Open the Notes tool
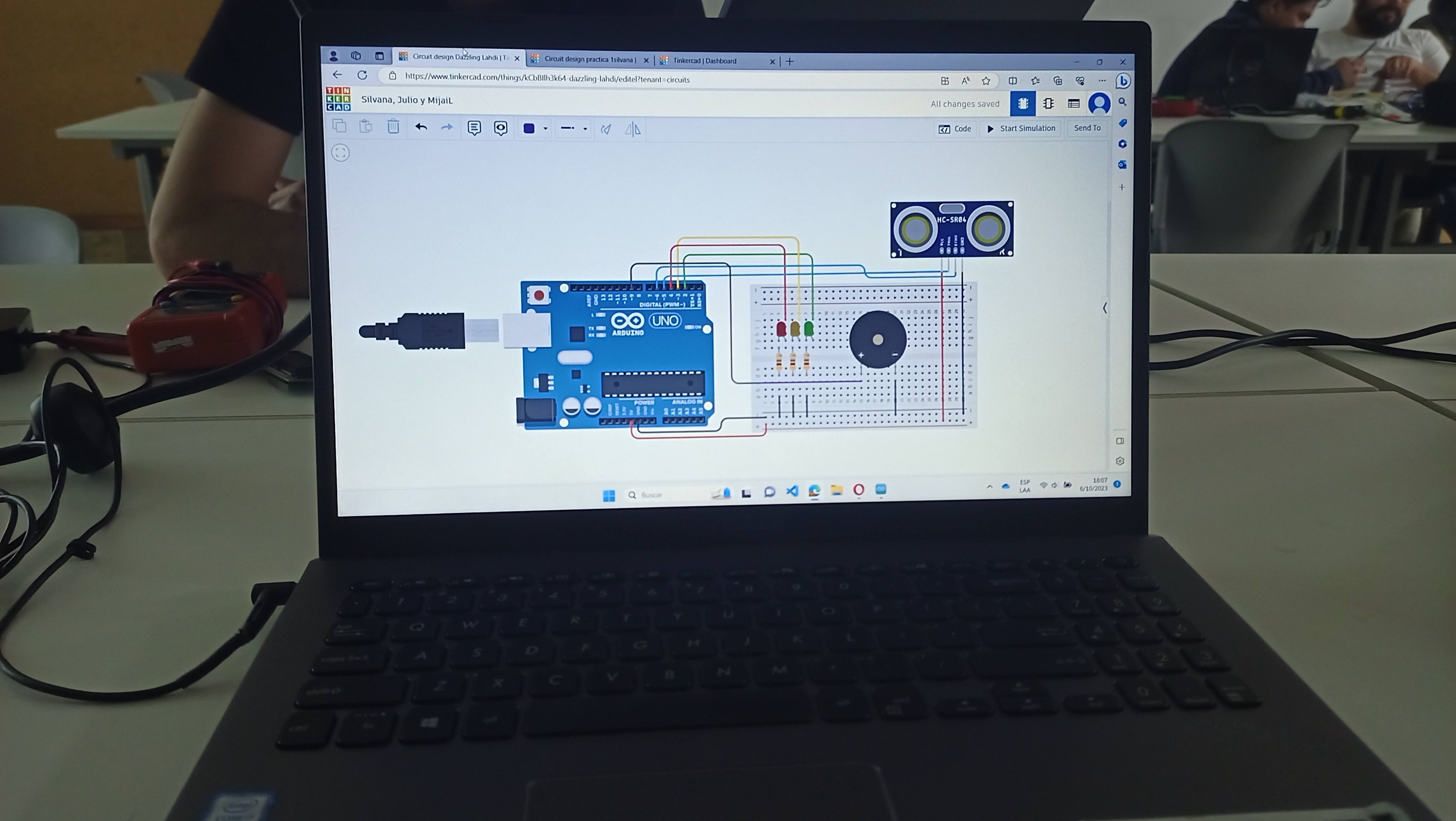Image resolution: width=1456 pixels, height=821 pixels. (x=474, y=128)
